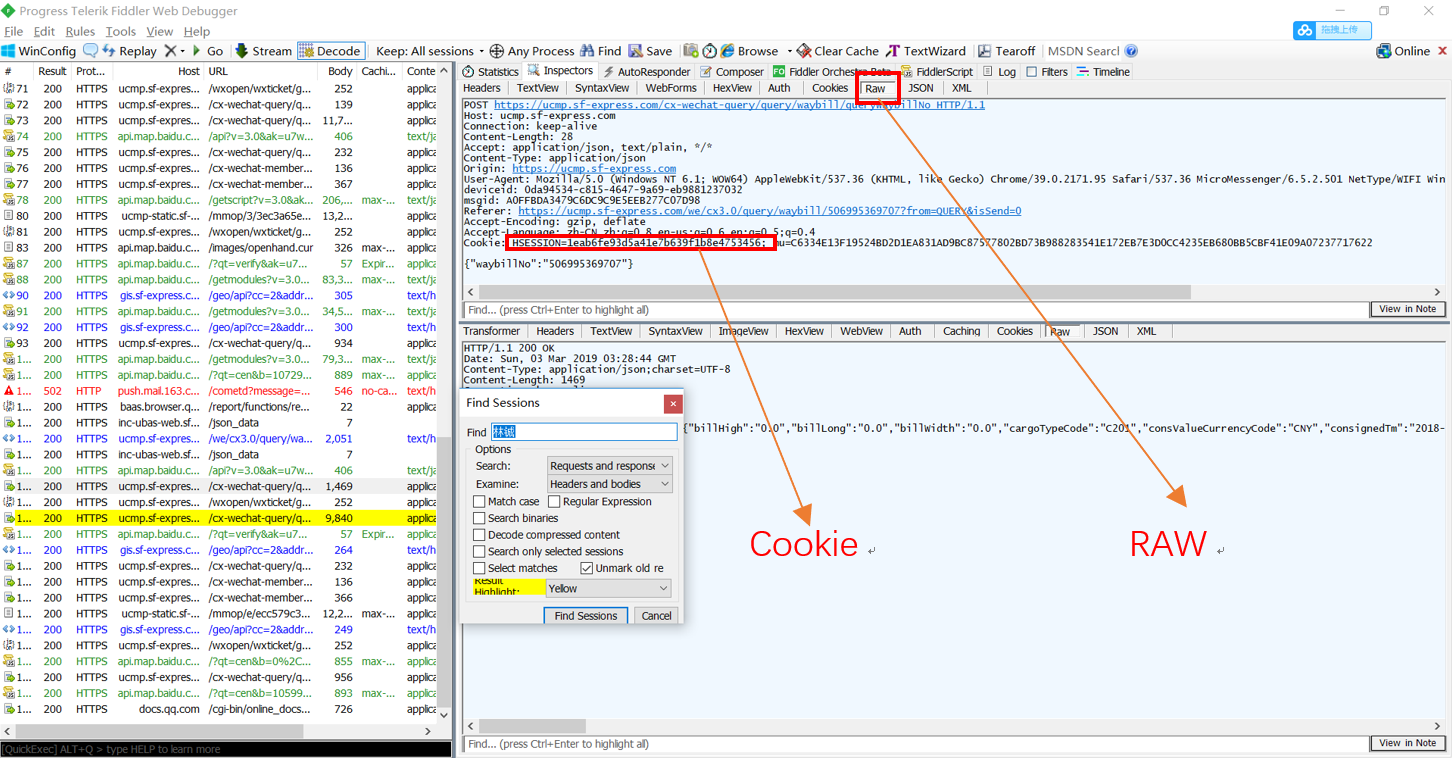Screen dimensions: 1452x758
Task: Open the Timeline tab
Action: 1103,72
